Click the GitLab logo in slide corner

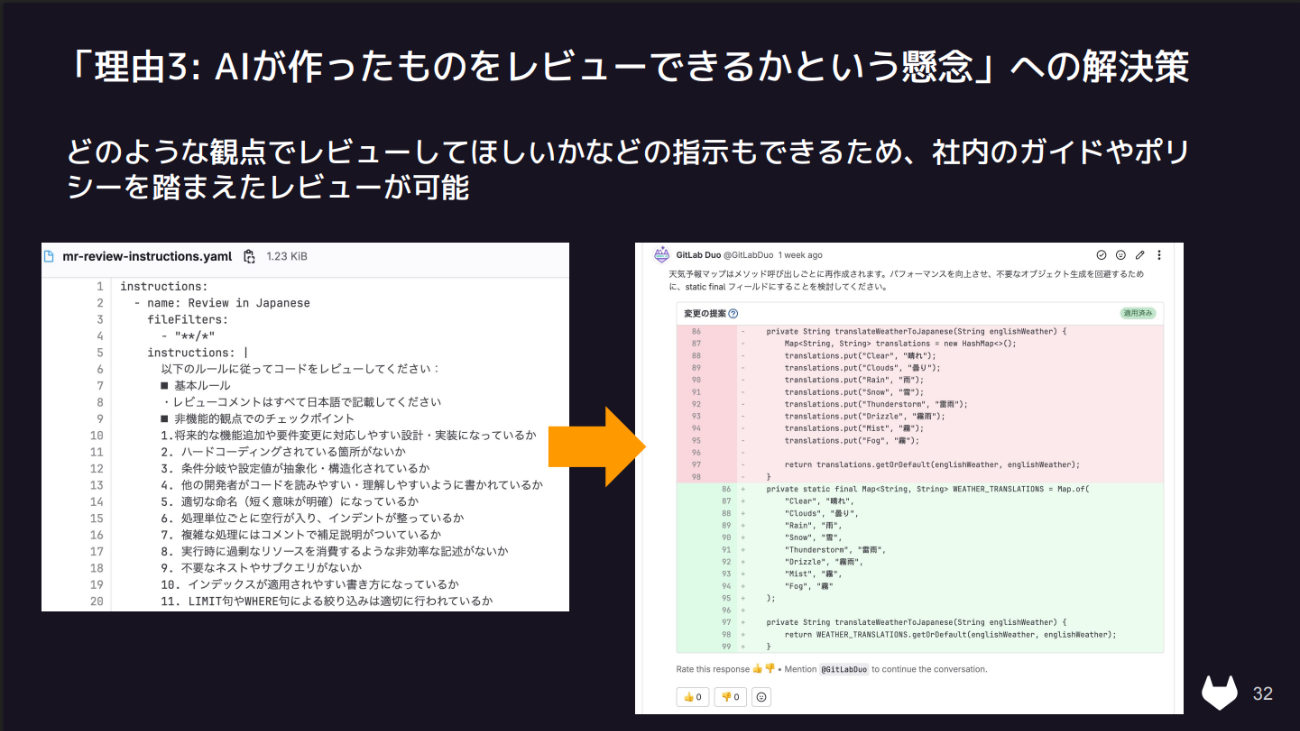tap(1220, 692)
